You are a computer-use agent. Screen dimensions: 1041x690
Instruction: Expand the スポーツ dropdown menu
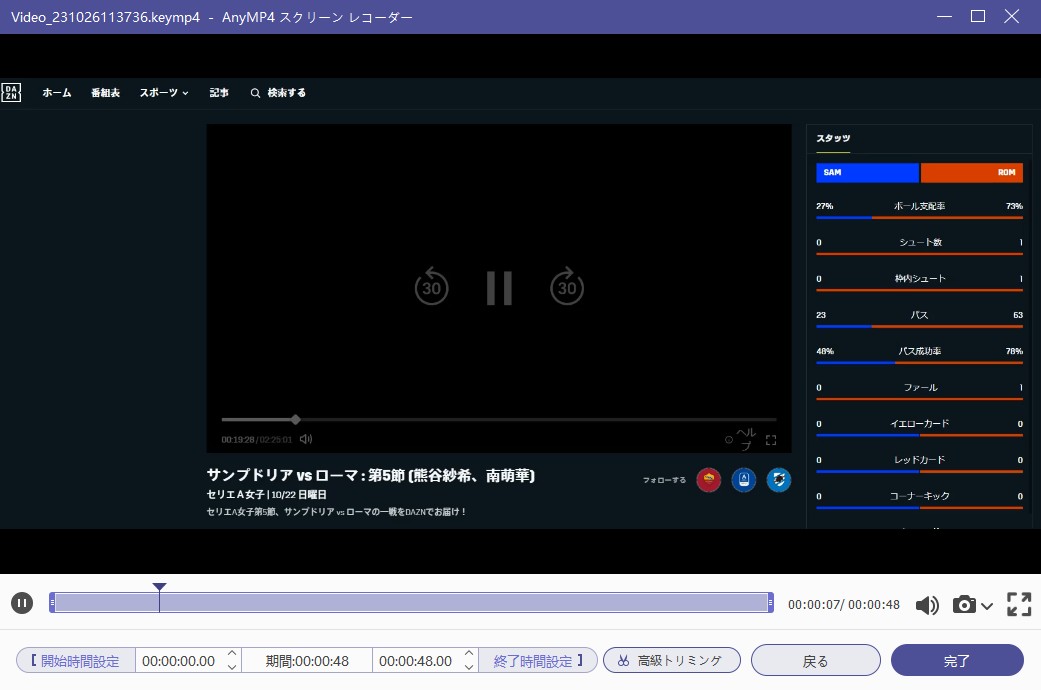(164, 93)
